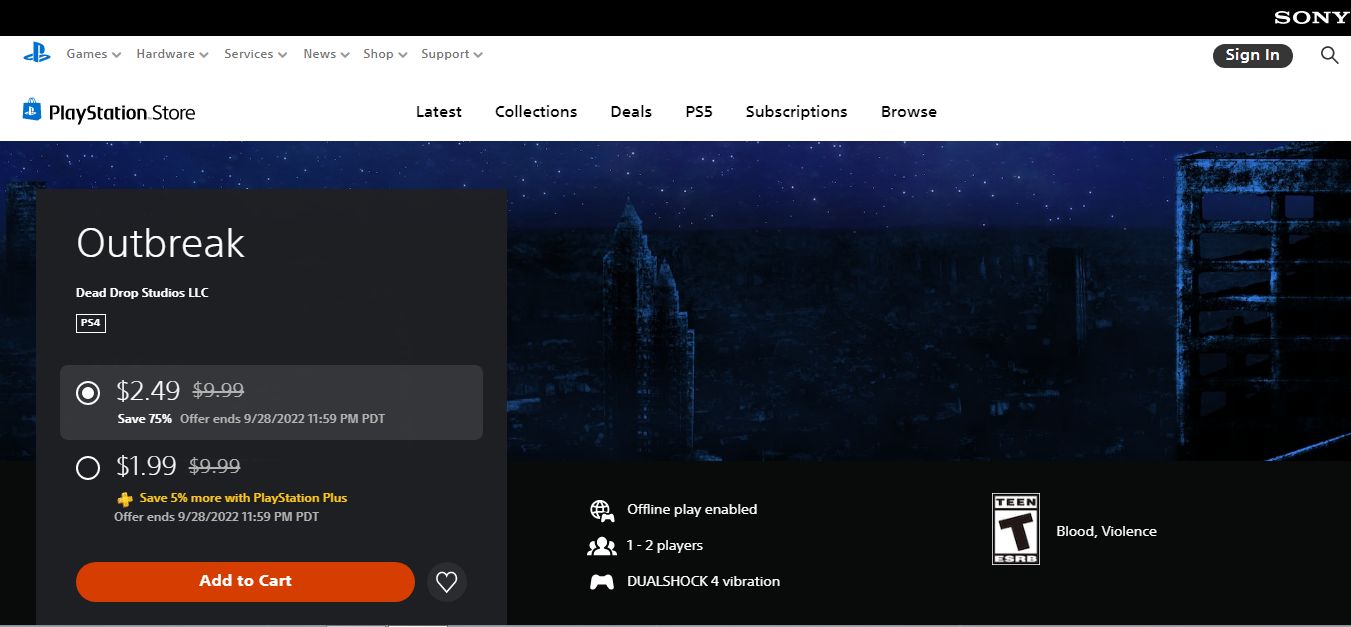Click the offer end date under $2.49
This screenshot has height=627, width=1351.
tap(283, 419)
